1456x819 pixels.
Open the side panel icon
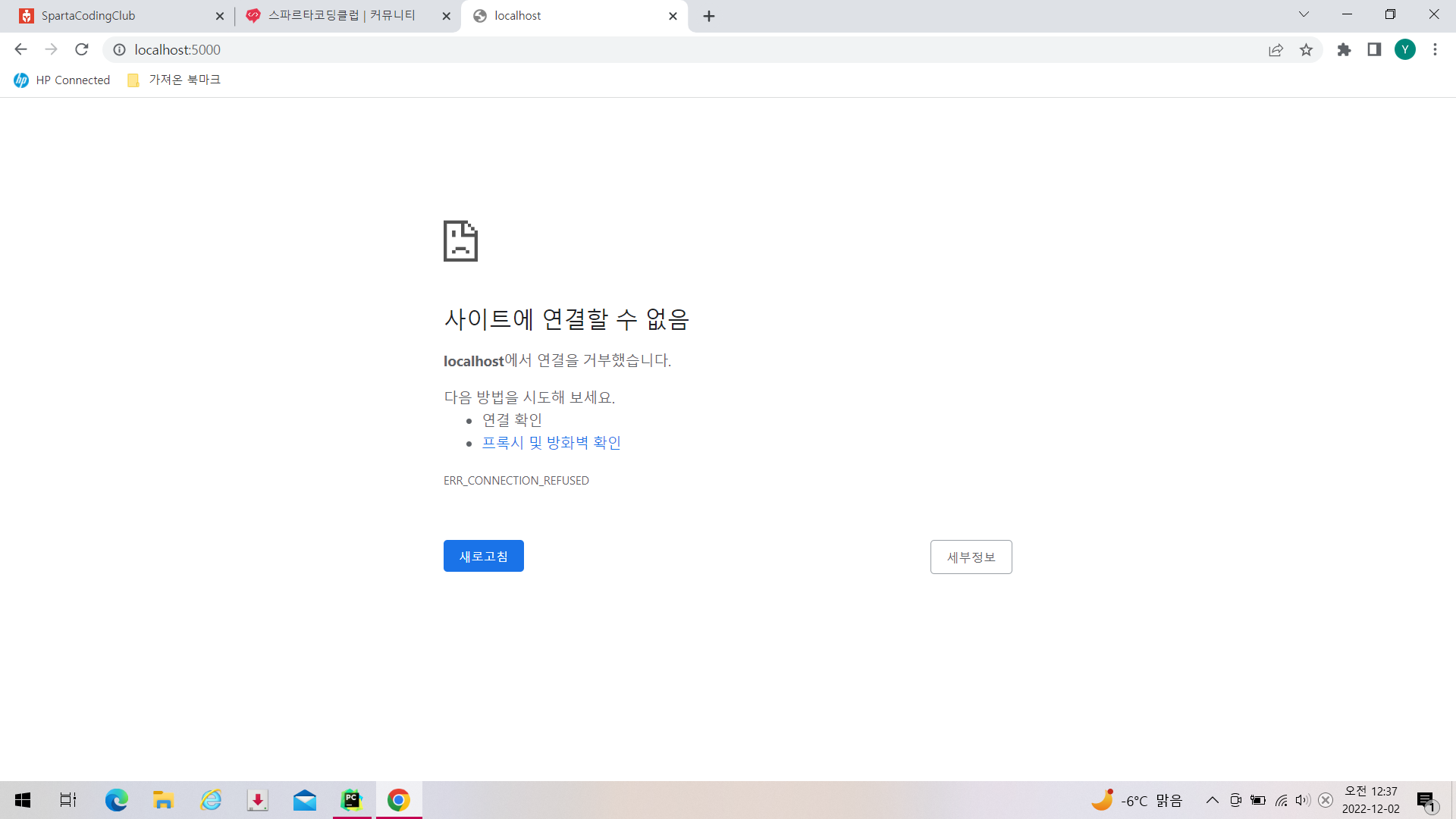[1374, 49]
